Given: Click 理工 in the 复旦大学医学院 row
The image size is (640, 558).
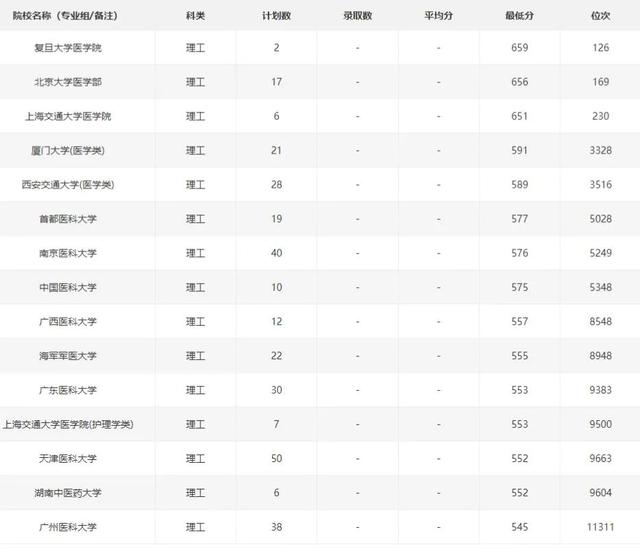Looking at the screenshot, I should (x=195, y=48).
